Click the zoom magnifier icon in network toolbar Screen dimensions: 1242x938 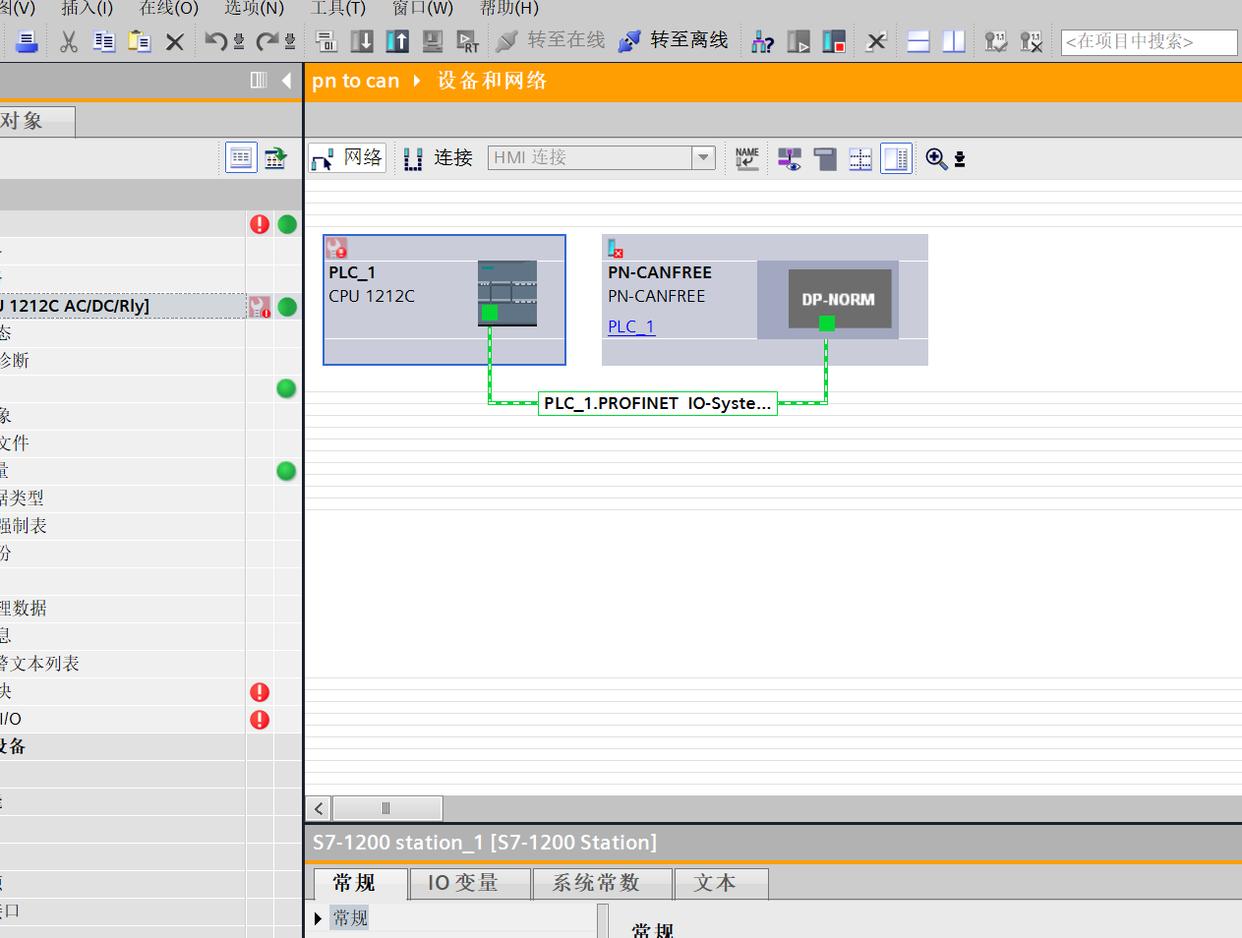click(936, 158)
